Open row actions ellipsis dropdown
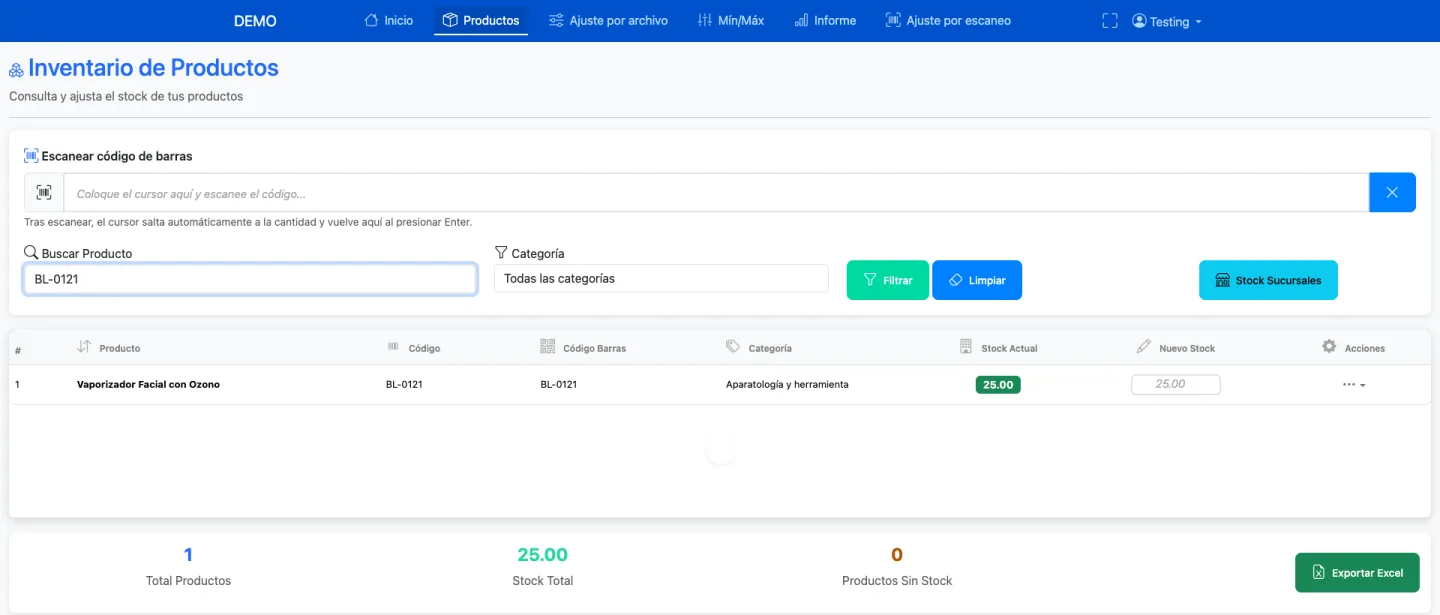 [1354, 384]
